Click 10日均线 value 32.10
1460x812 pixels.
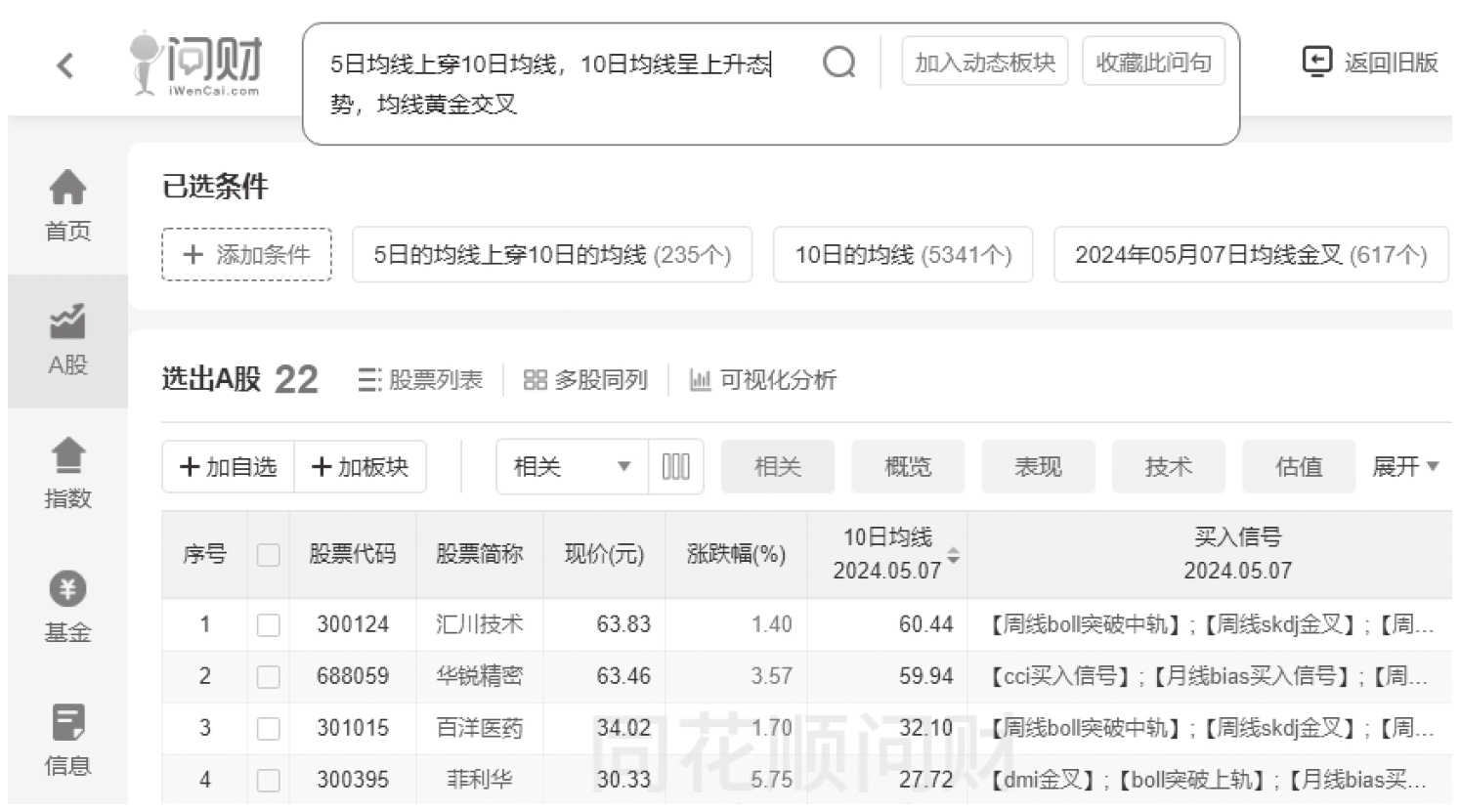tap(925, 728)
